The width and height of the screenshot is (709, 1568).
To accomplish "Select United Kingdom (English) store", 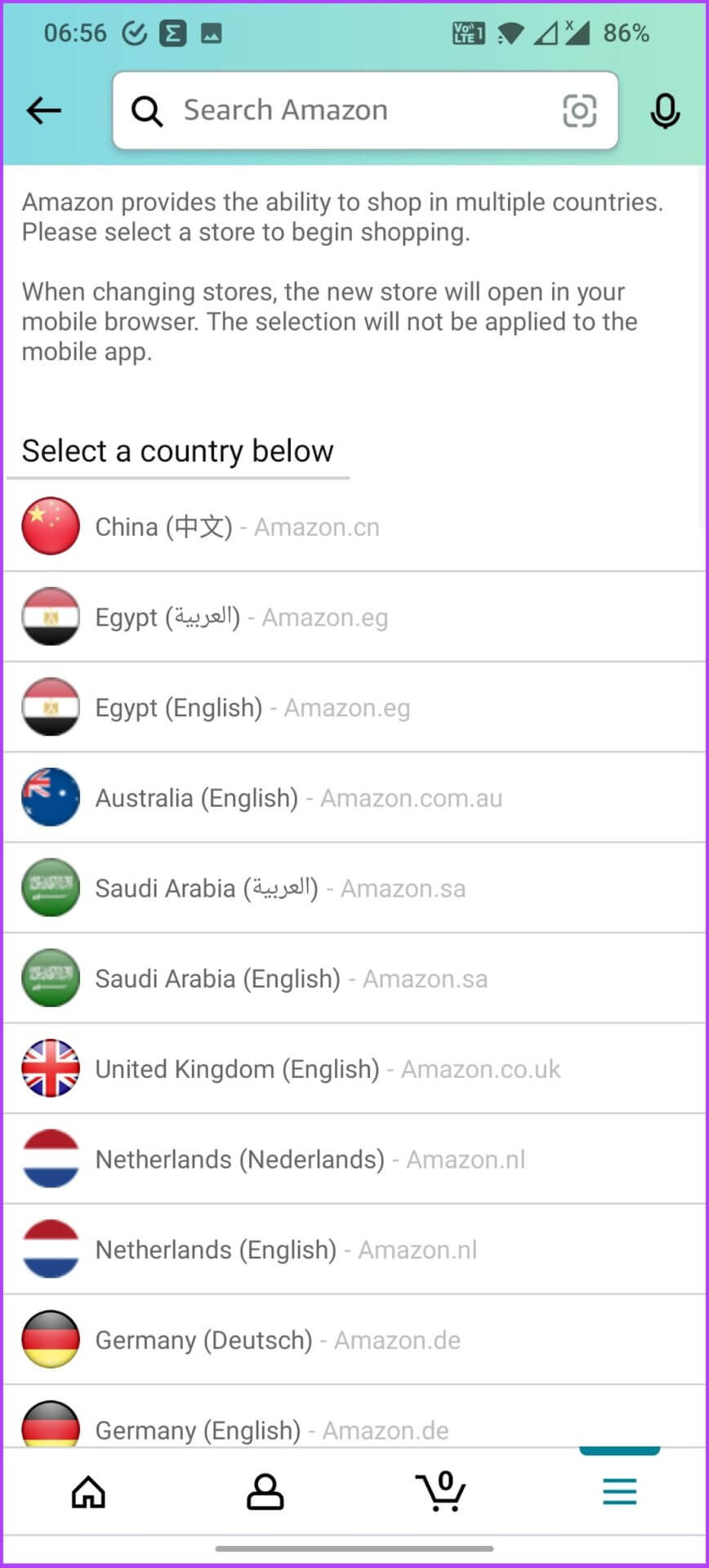I will pyautogui.click(x=328, y=1069).
